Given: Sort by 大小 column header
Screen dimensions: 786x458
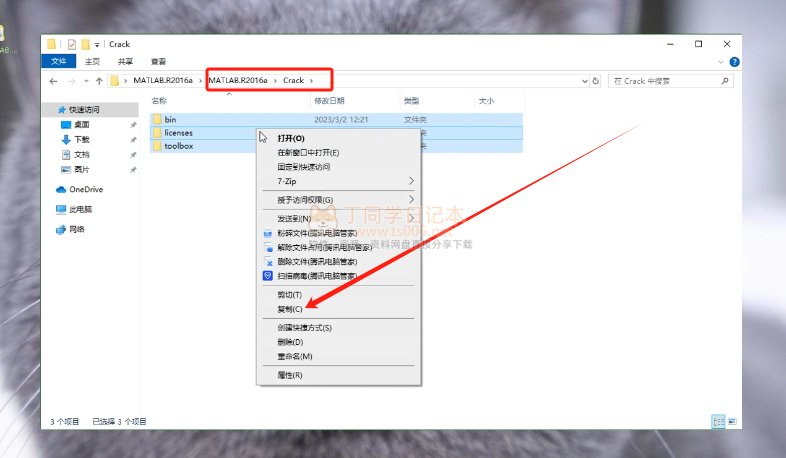Looking at the screenshot, I should tap(486, 101).
